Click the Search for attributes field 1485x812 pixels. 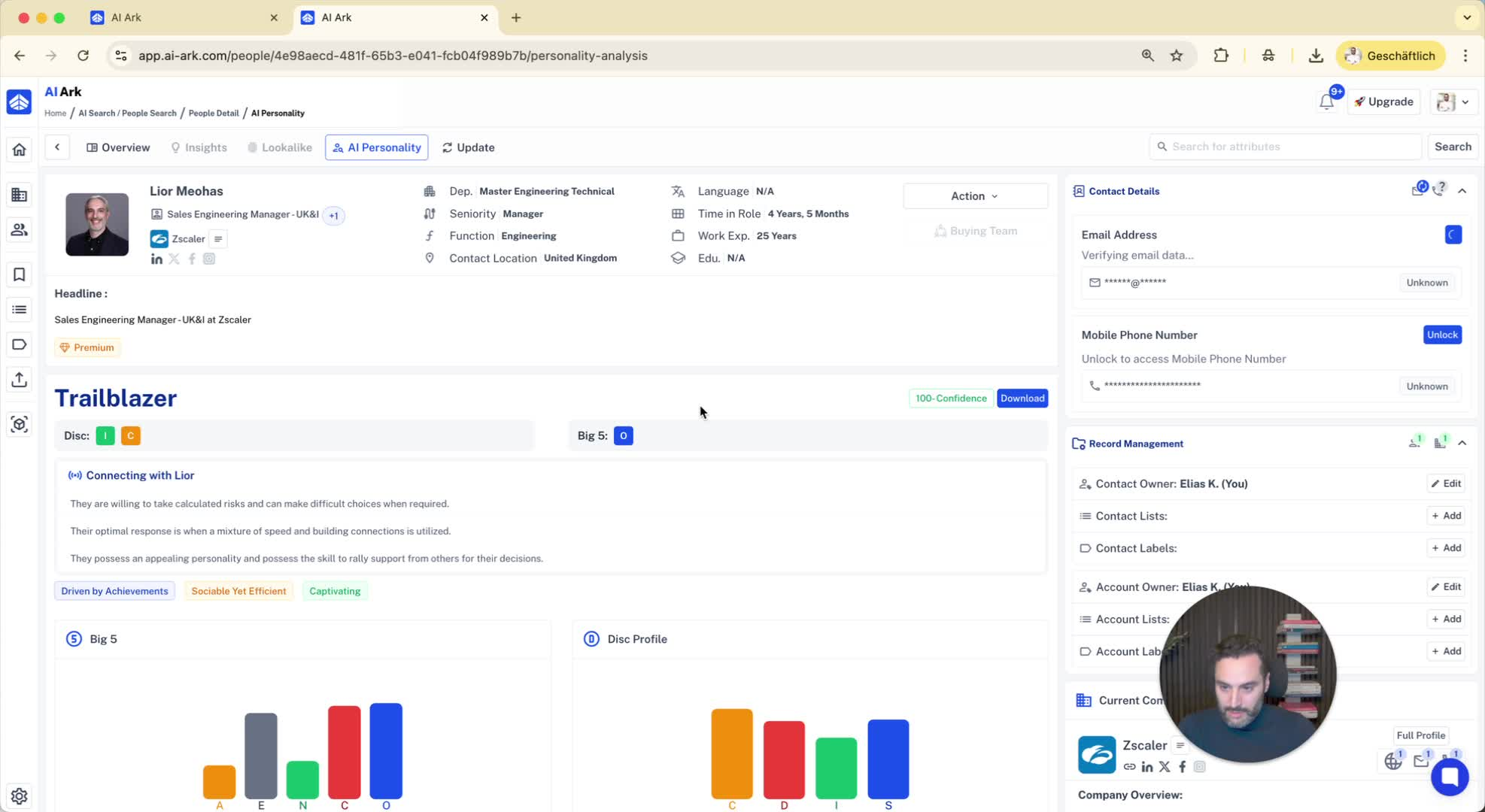coord(1285,147)
